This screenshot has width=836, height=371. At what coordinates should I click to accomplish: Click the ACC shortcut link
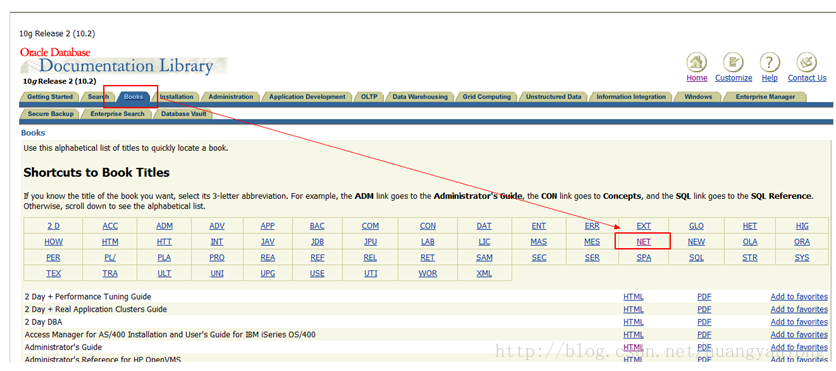[x=110, y=226]
